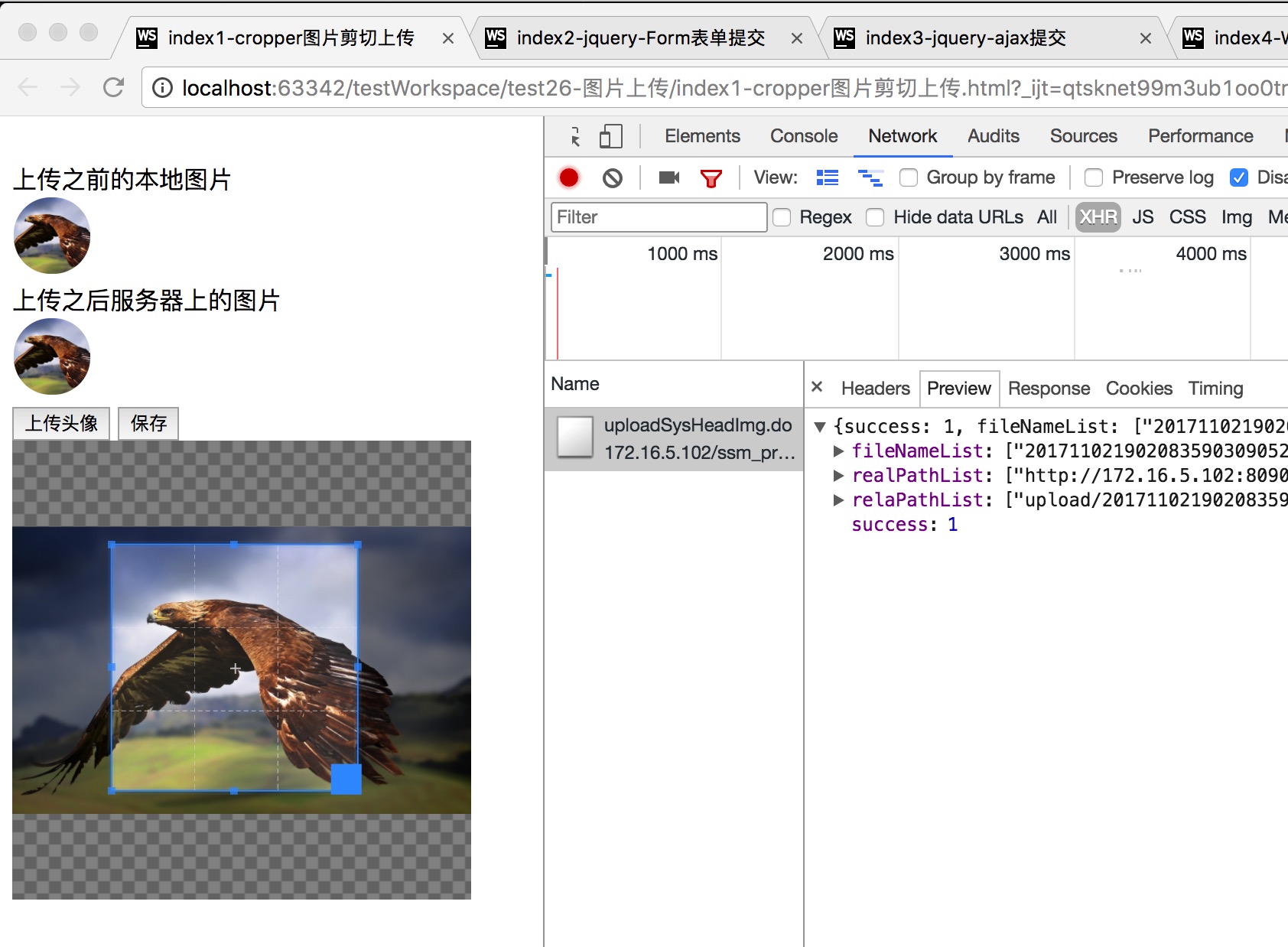Click the server uploaded avatar thumbnail
The height and width of the screenshot is (947, 1288).
[x=52, y=356]
